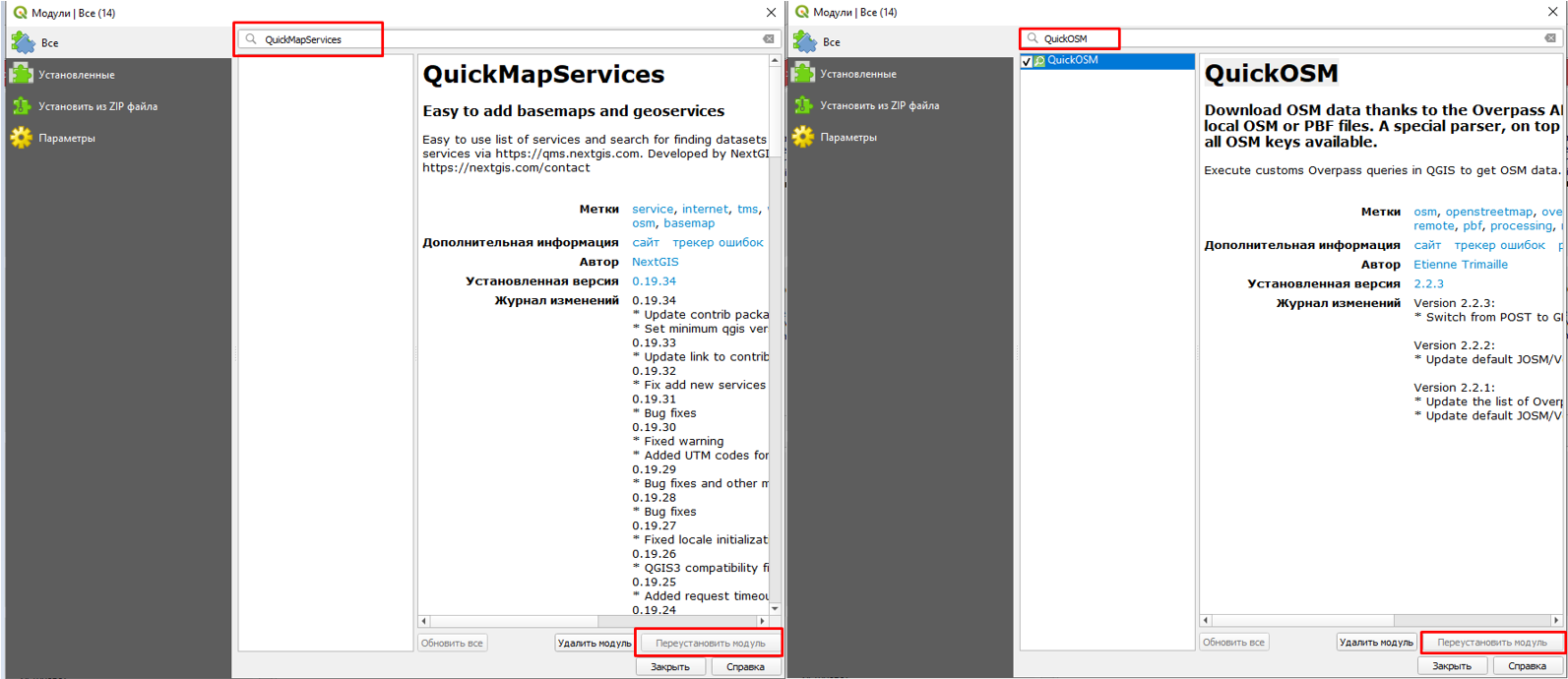Open Параметры in the QuickMapServices window sidebar
Image resolution: width=1568 pixels, height=679 pixels.
pos(66,139)
